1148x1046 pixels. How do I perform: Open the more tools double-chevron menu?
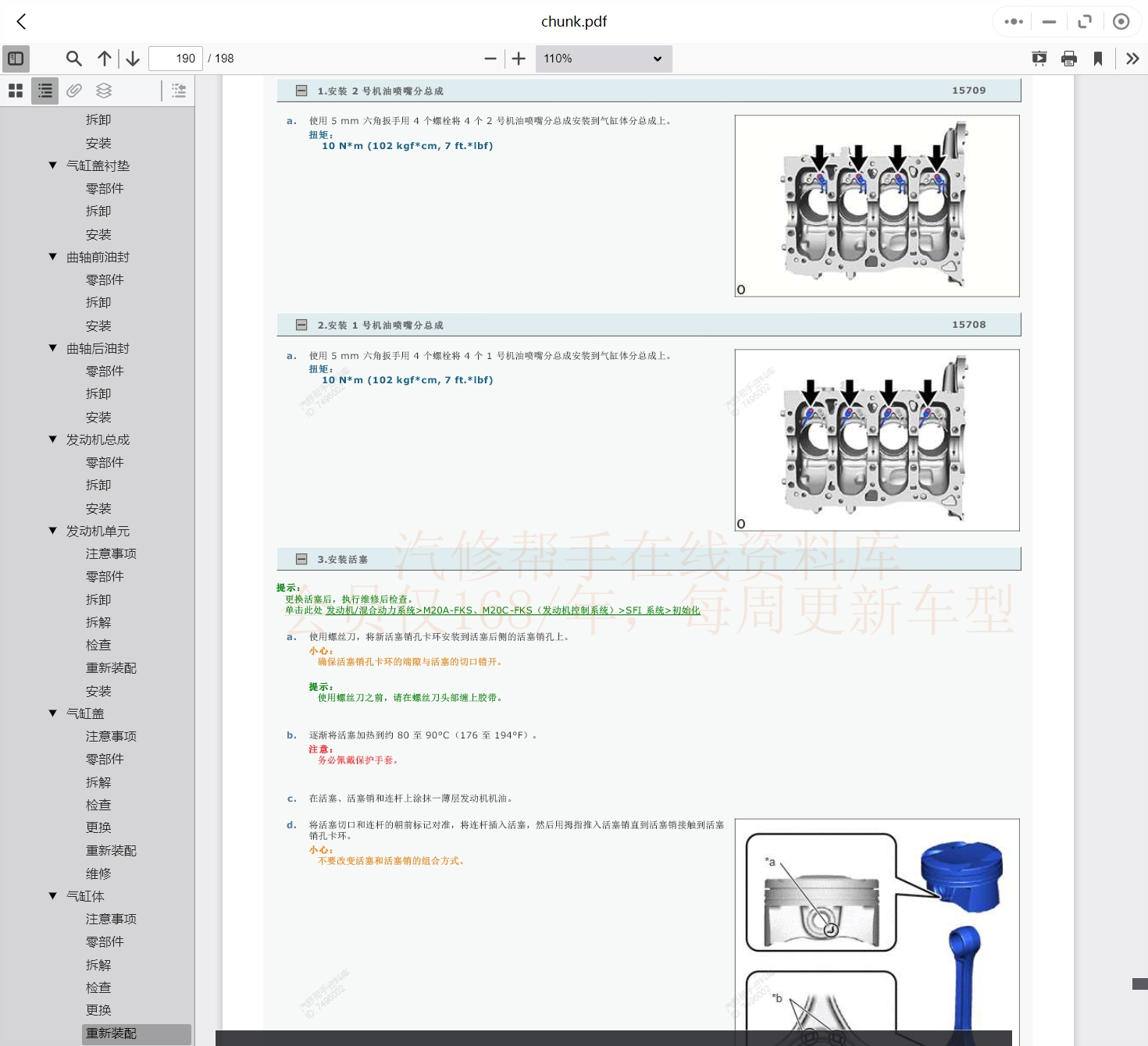click(1132, 59)
